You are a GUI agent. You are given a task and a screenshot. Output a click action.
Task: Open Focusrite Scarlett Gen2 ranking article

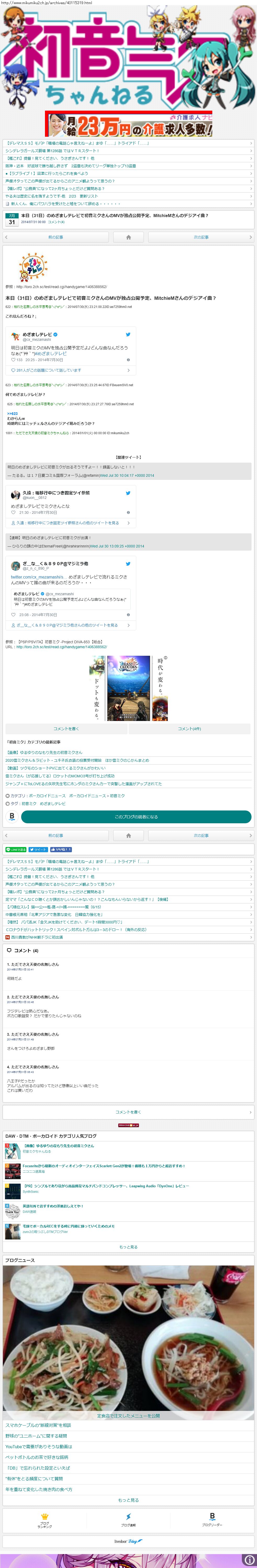point(104,1166)
